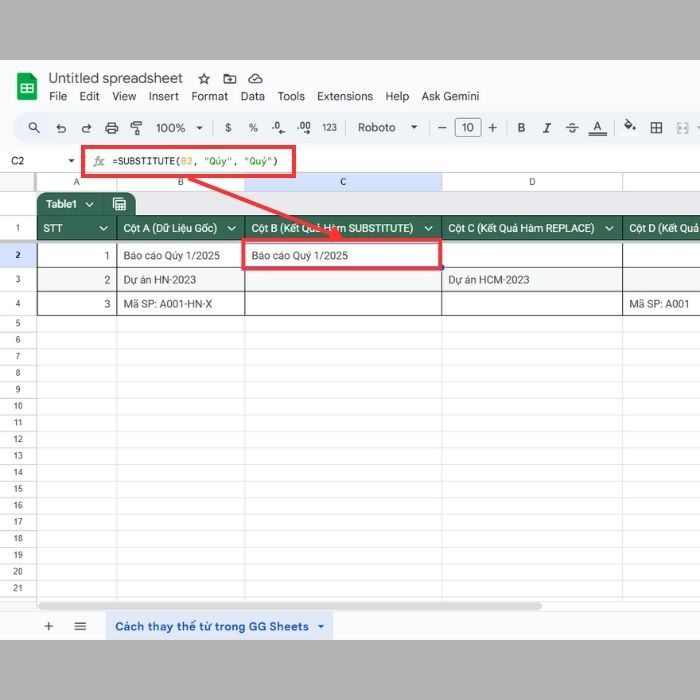Select cell "Báo cáo Quý 1/2025"
The height and width of the screenshot is (700, 700).
[343, 255]
